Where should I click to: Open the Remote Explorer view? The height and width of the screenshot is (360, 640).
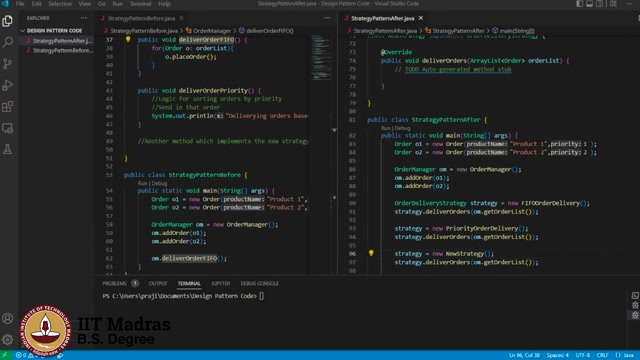click(7, 128)
